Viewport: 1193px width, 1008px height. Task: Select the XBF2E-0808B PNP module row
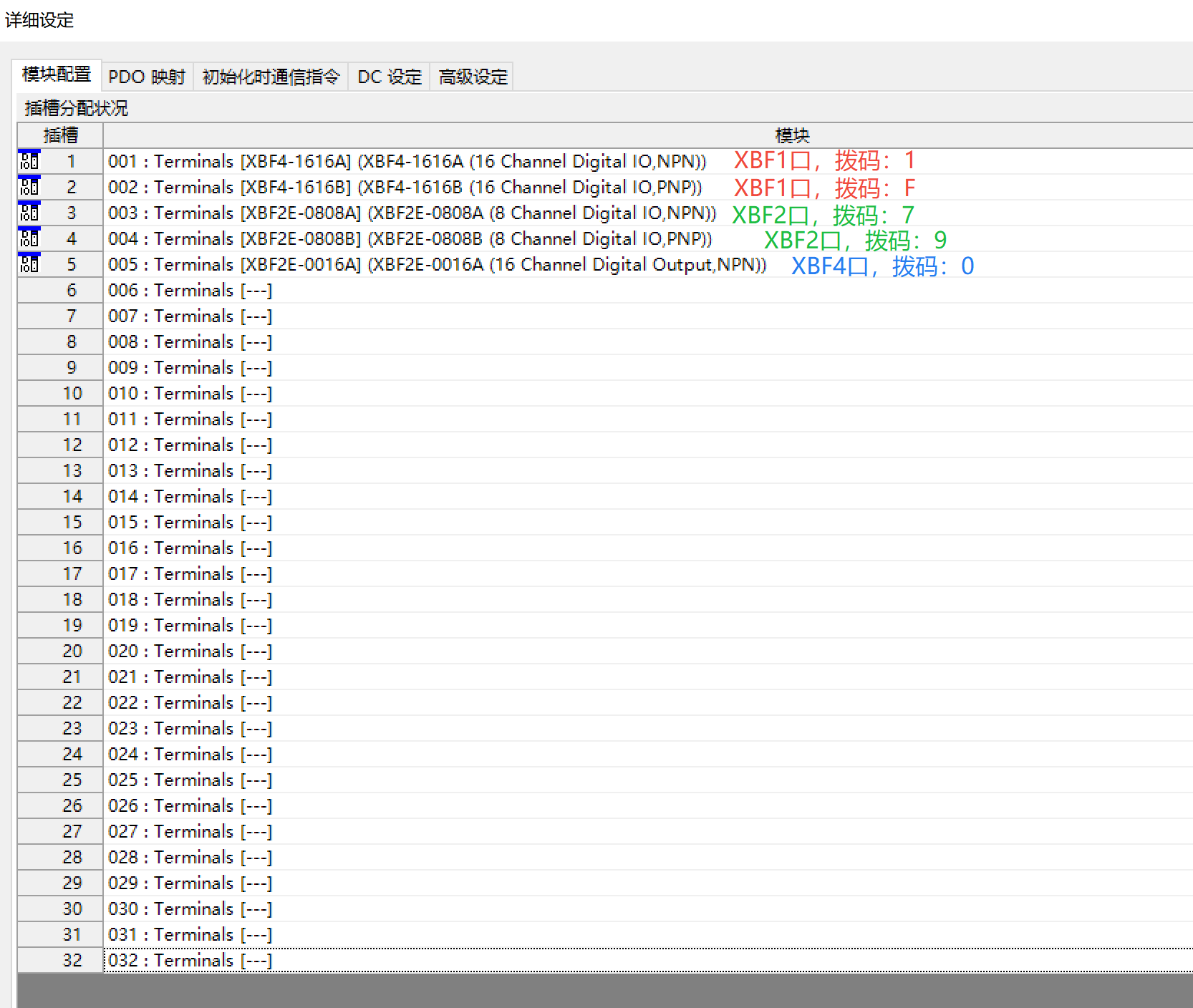tap(410, 239)
